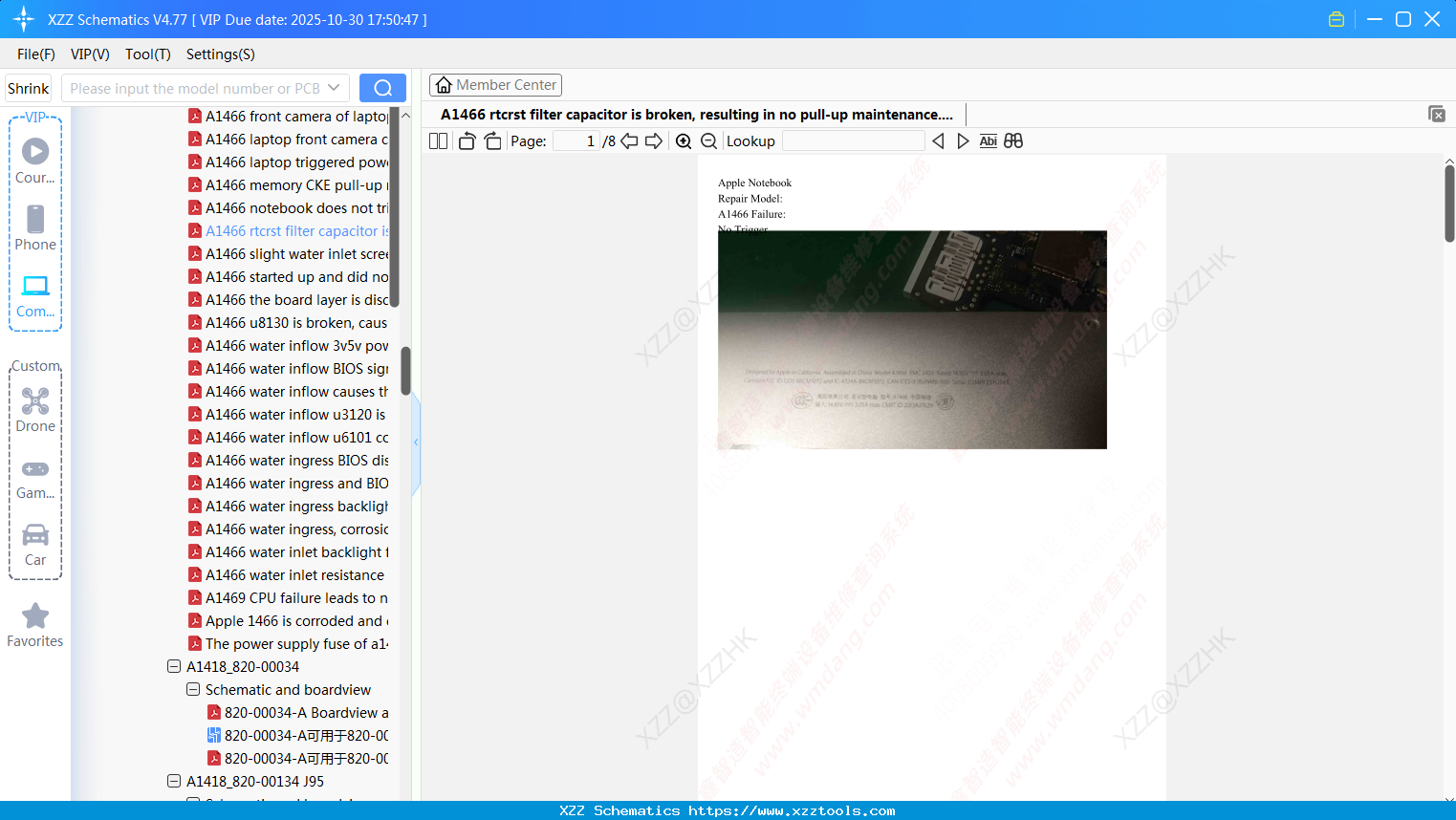
Task: Open 'A1466 water inlet resistance' document
Action: 287,574
